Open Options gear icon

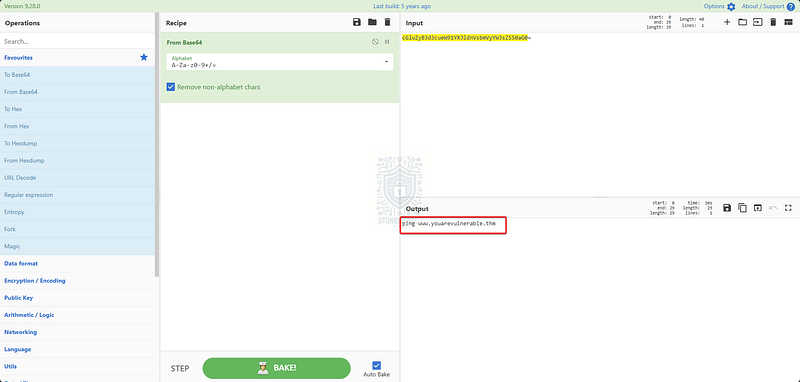731,7
